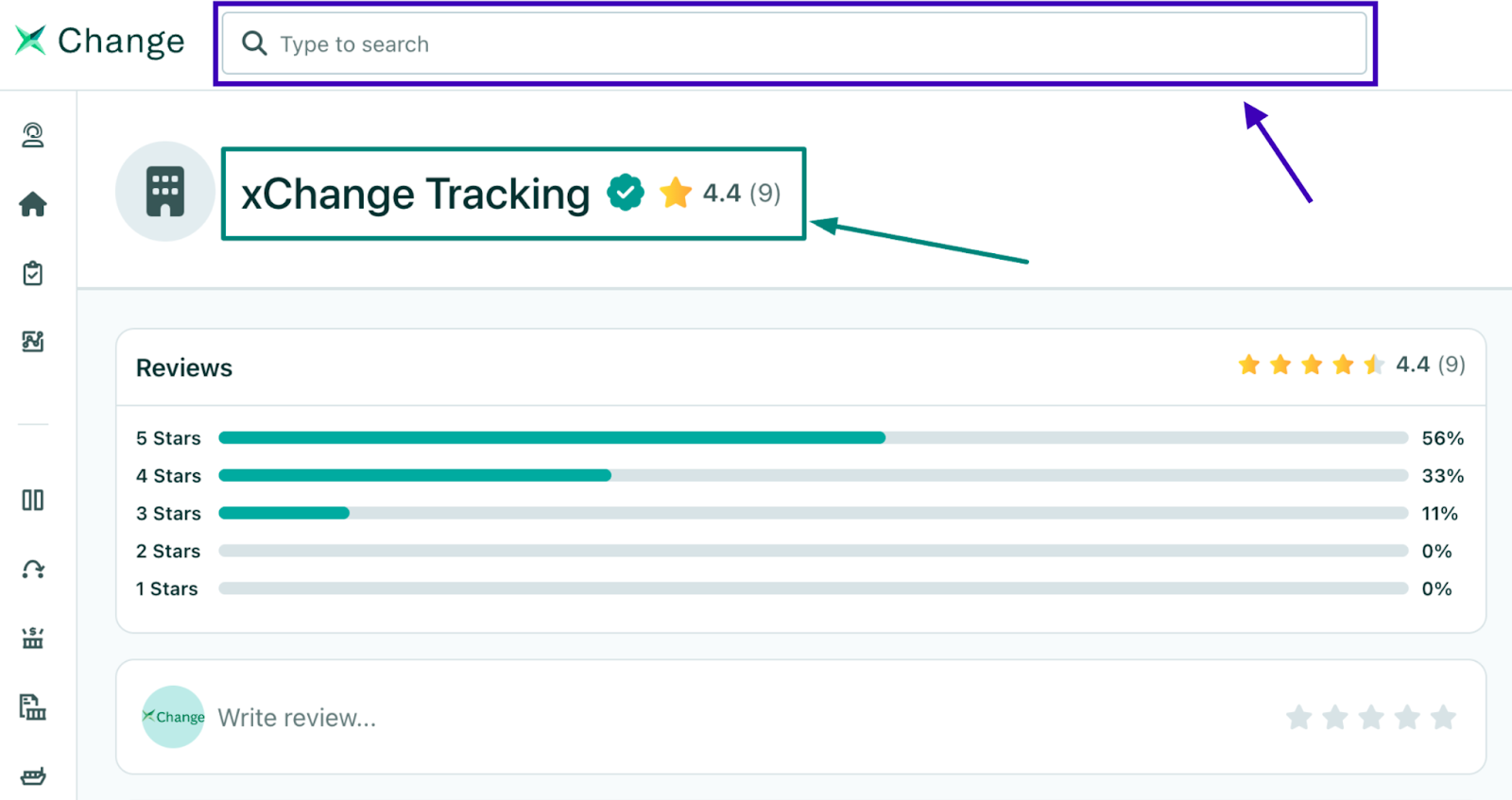Image resolution: width=1512 pixels, height=800 pixels.
Task: Click the Write review text field
Action: (661, 718)
